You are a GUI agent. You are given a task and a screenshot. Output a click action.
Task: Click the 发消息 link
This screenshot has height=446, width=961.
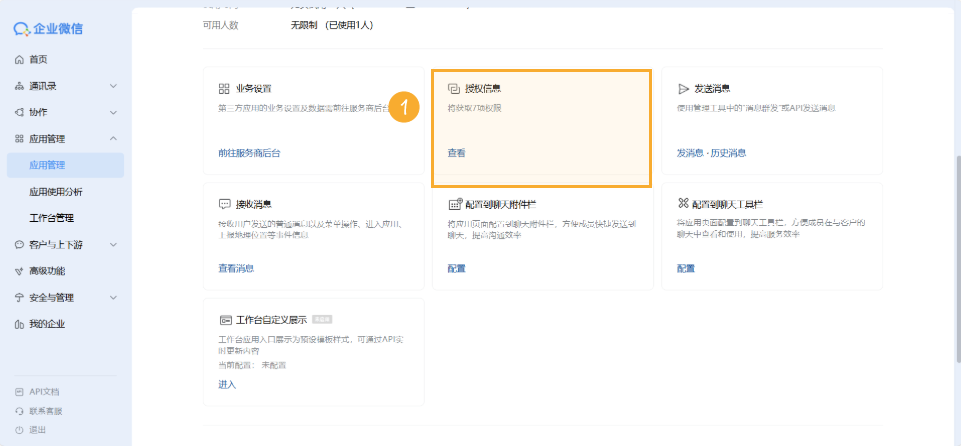(690, 153)
